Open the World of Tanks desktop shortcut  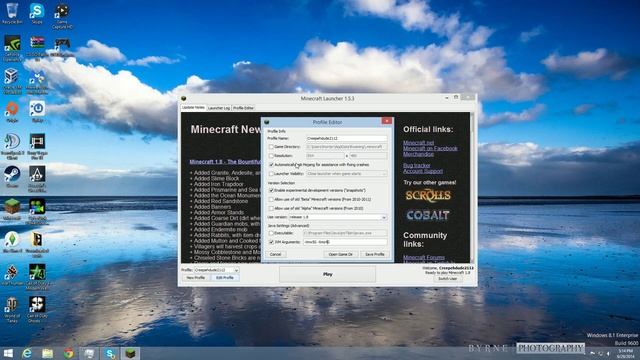(x=12, y=309)
